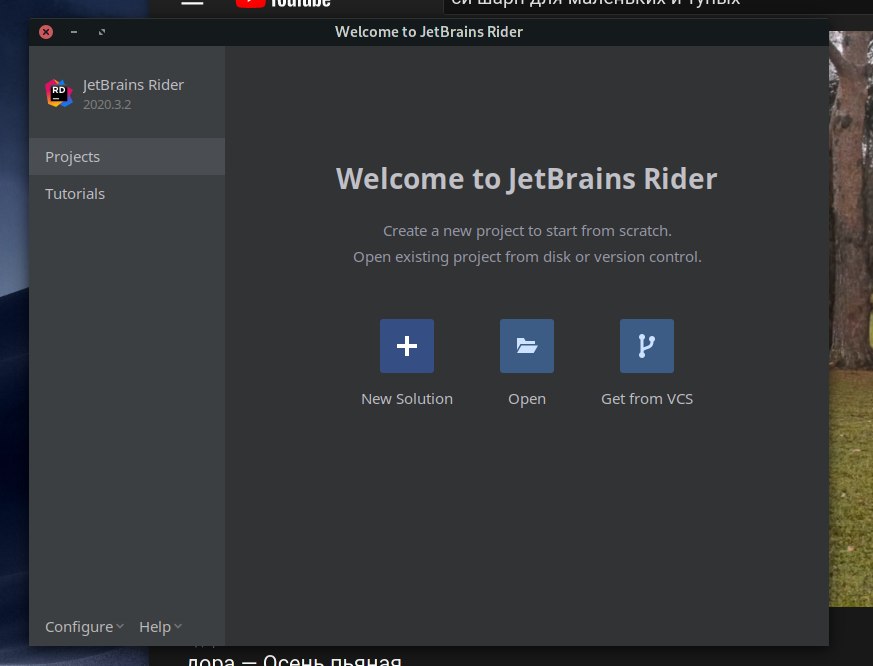Click the Open folder icon

(527, 346)
